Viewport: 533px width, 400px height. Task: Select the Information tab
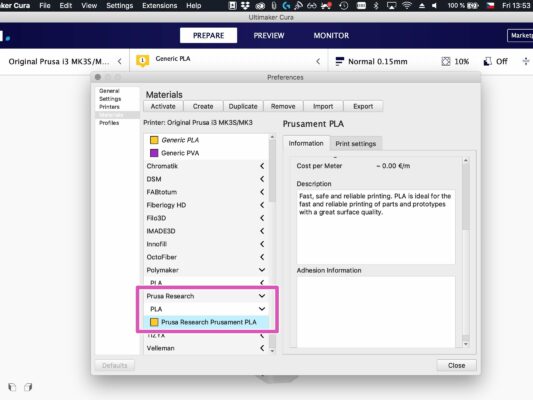[306, 143]
